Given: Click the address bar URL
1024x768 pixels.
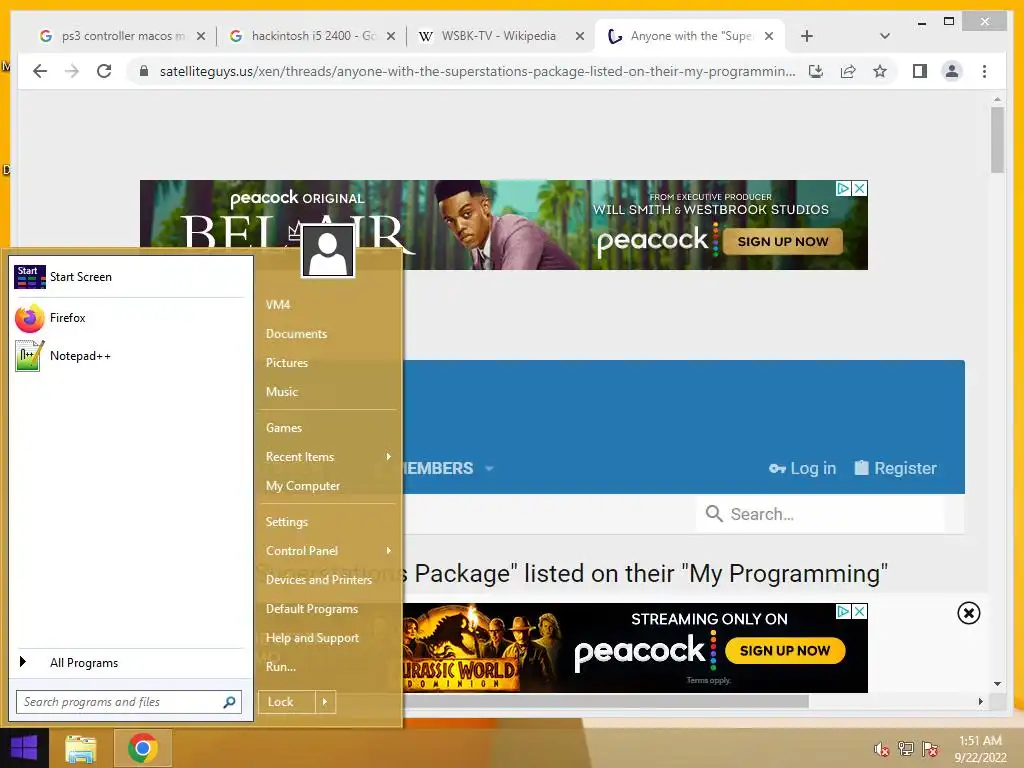Looking at the screenshot, I should pyautogui.click(x=477, y=71).
